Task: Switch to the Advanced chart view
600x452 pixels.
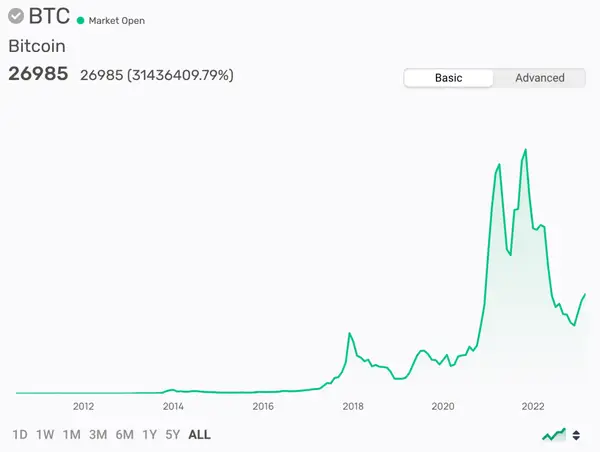Action: tap(540, 78)
